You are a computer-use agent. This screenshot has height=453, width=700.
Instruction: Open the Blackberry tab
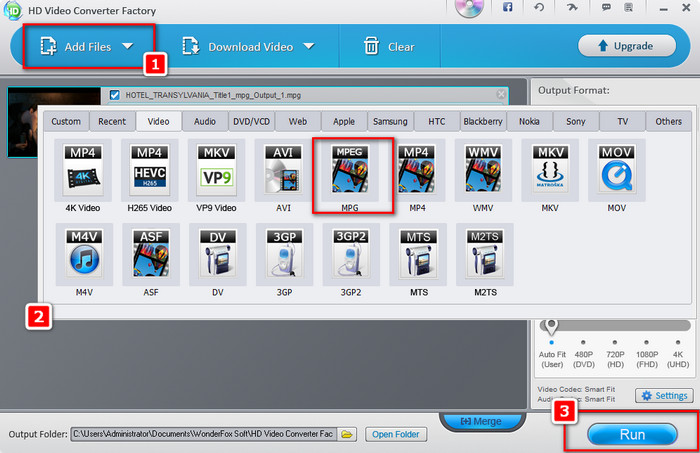(483, 121)
